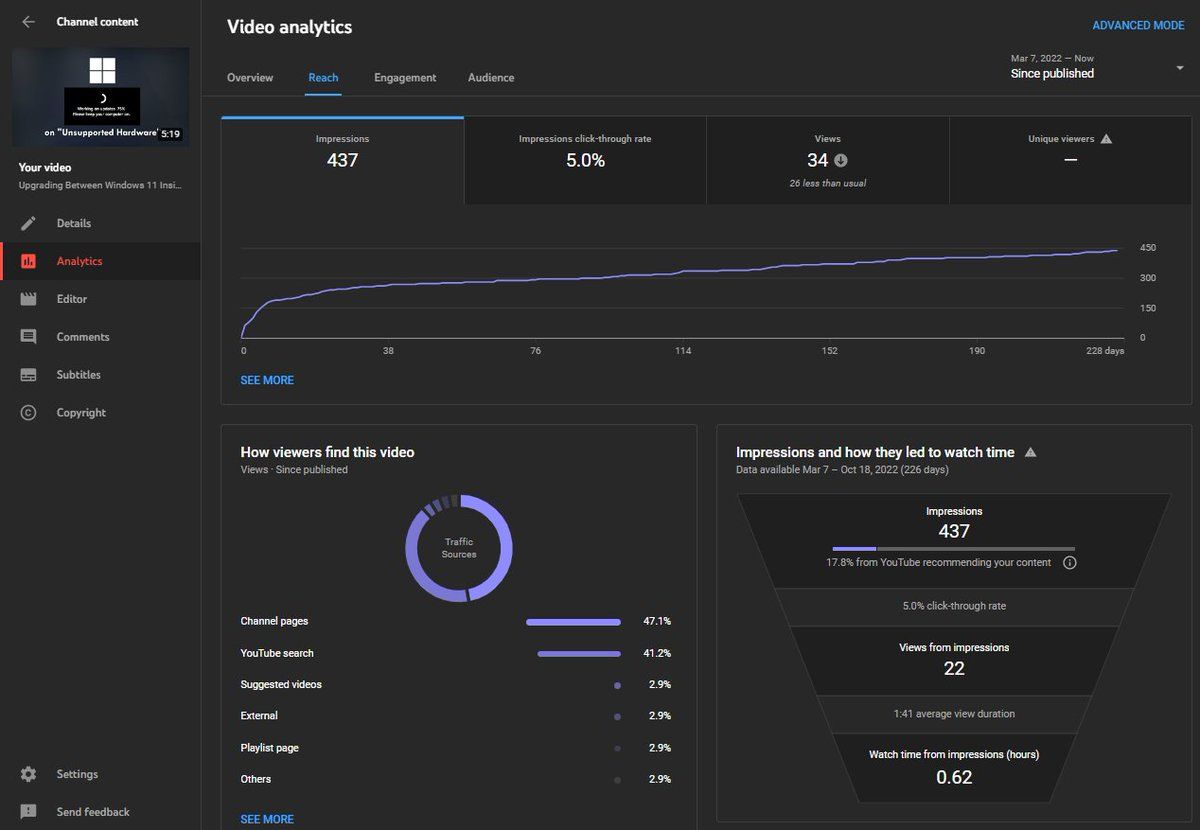This screenshot has height=830, width=1200.
Task: Open the Settings gear icon
Action: (x=29, y=774)
